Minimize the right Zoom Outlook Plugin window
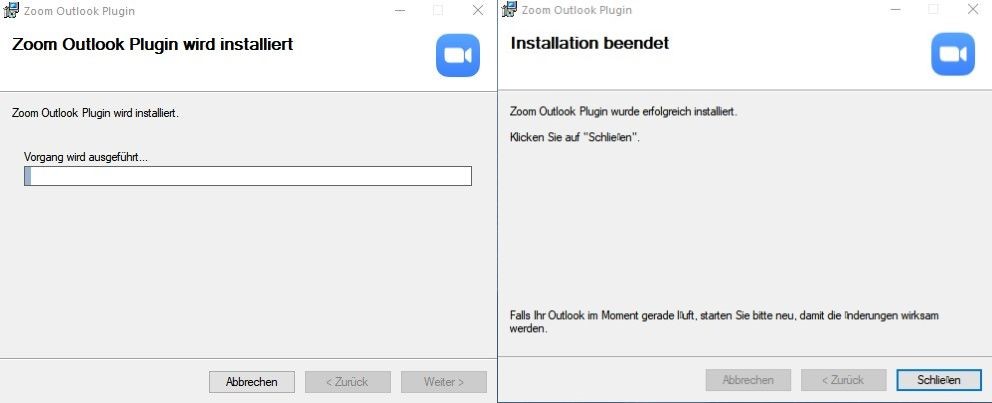 pos(895,9)
